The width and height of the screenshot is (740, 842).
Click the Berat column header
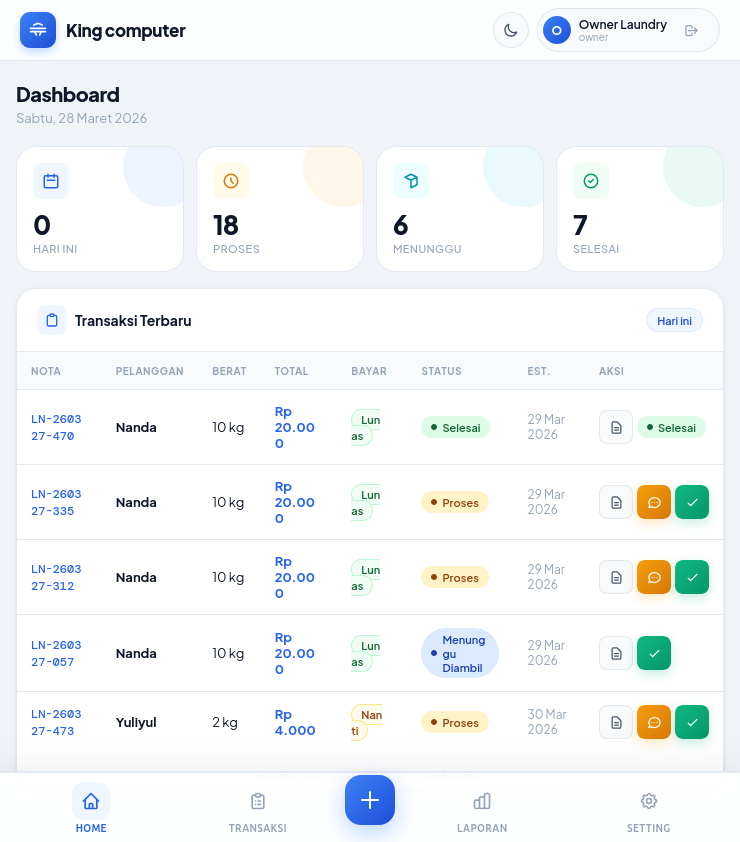229,371
